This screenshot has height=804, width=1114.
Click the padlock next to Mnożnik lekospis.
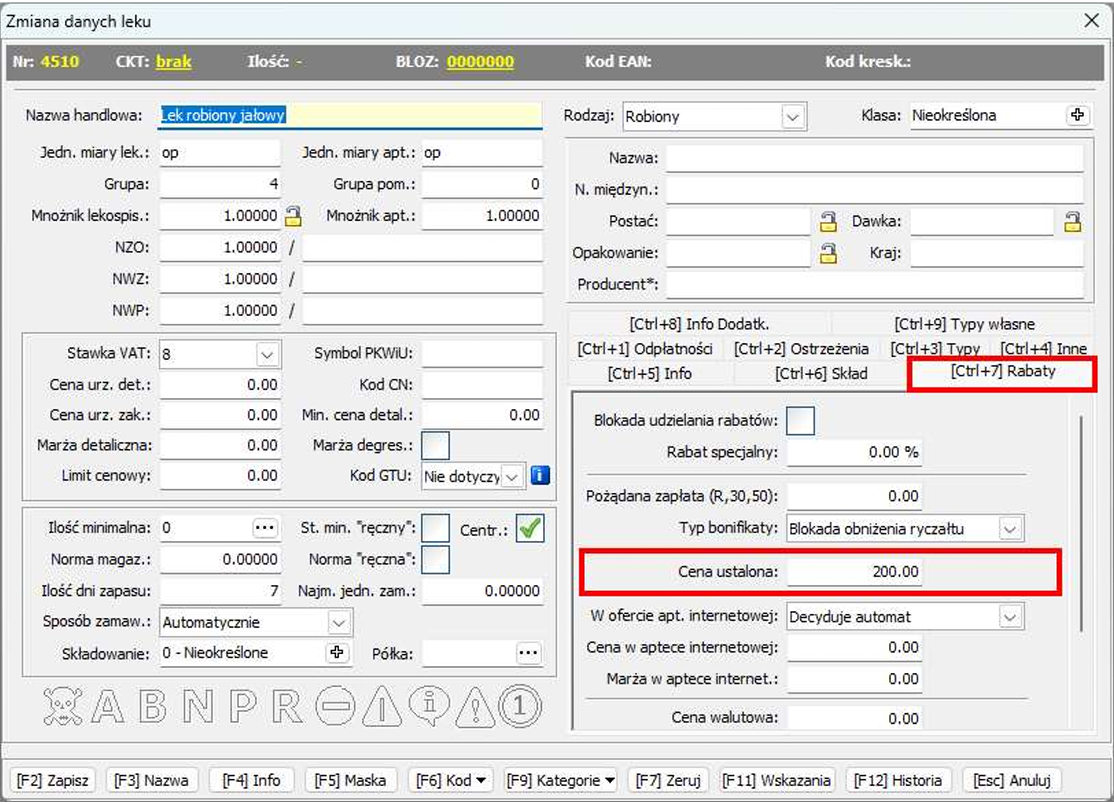click(x=293, y=215)
